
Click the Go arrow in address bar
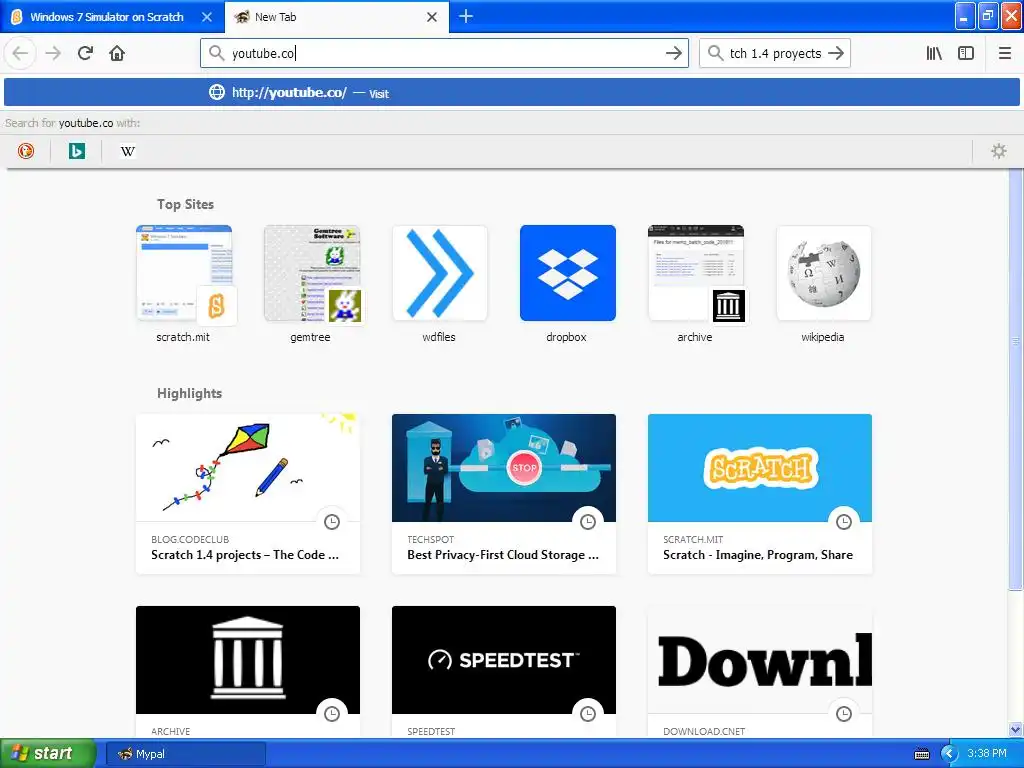673,54
